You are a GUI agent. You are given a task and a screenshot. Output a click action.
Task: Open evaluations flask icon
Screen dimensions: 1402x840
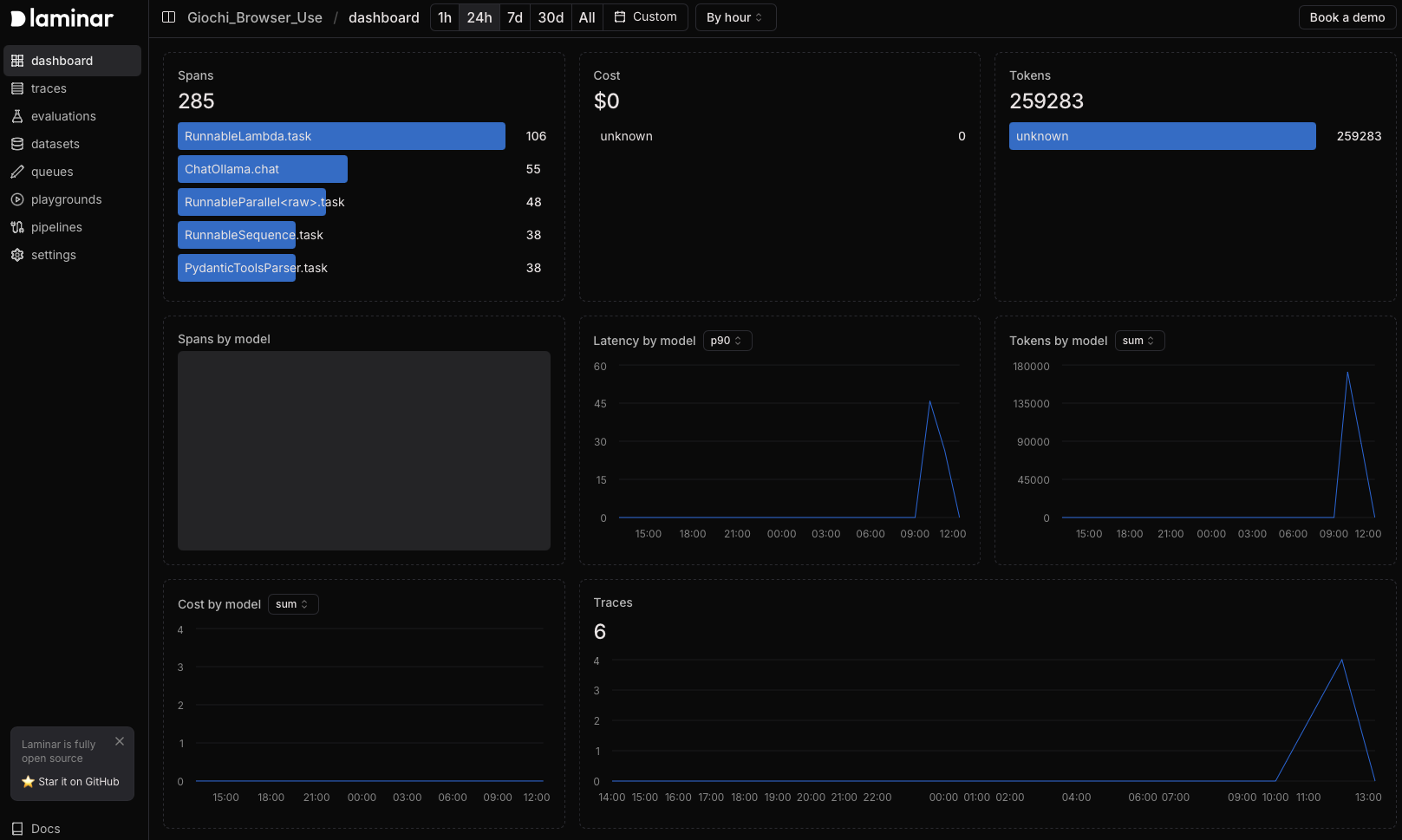[17, 116]
